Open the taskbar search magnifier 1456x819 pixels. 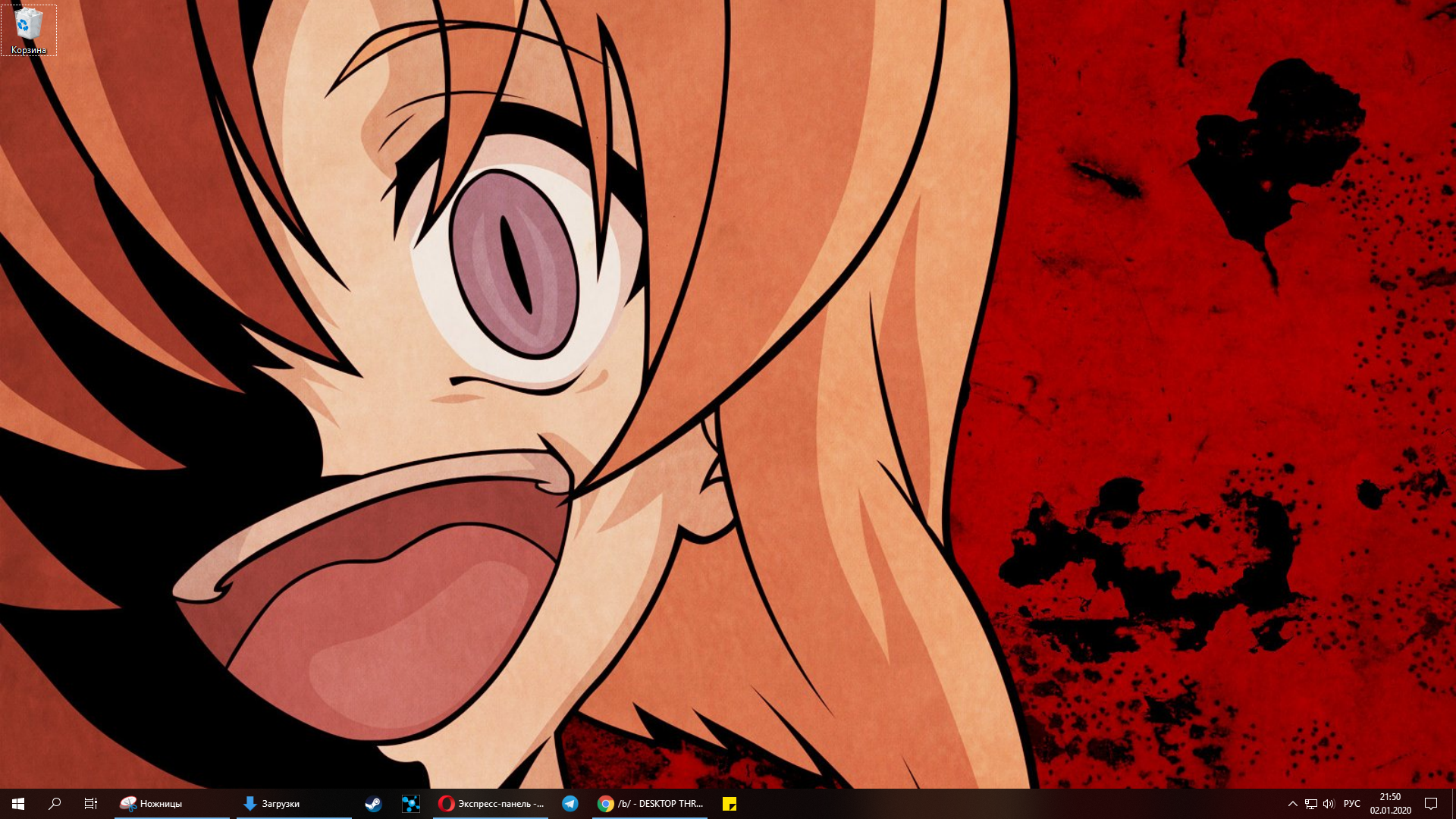point(55,804)
